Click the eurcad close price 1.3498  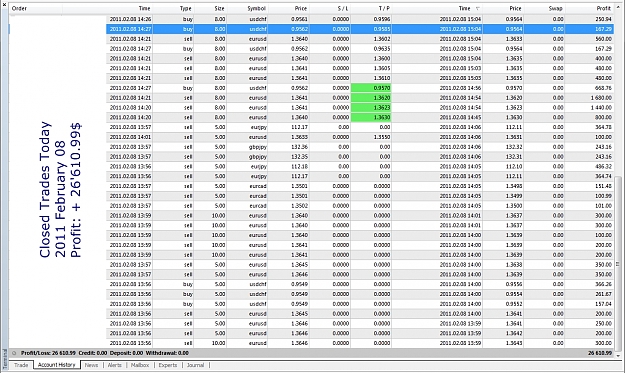[514, 186]
